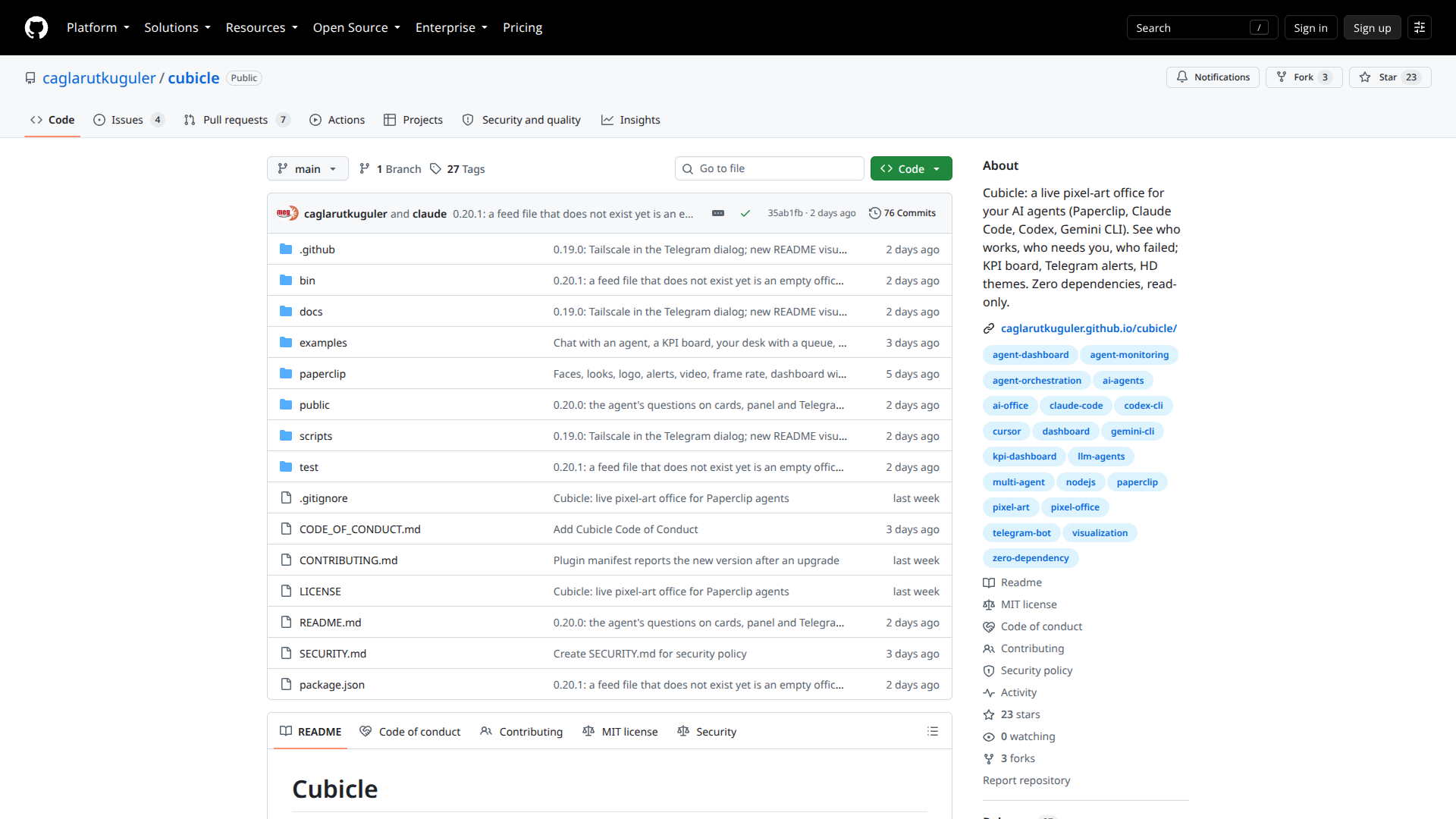
Task: Expand the commit message ellipsis
Action: (x=717, y=213)
